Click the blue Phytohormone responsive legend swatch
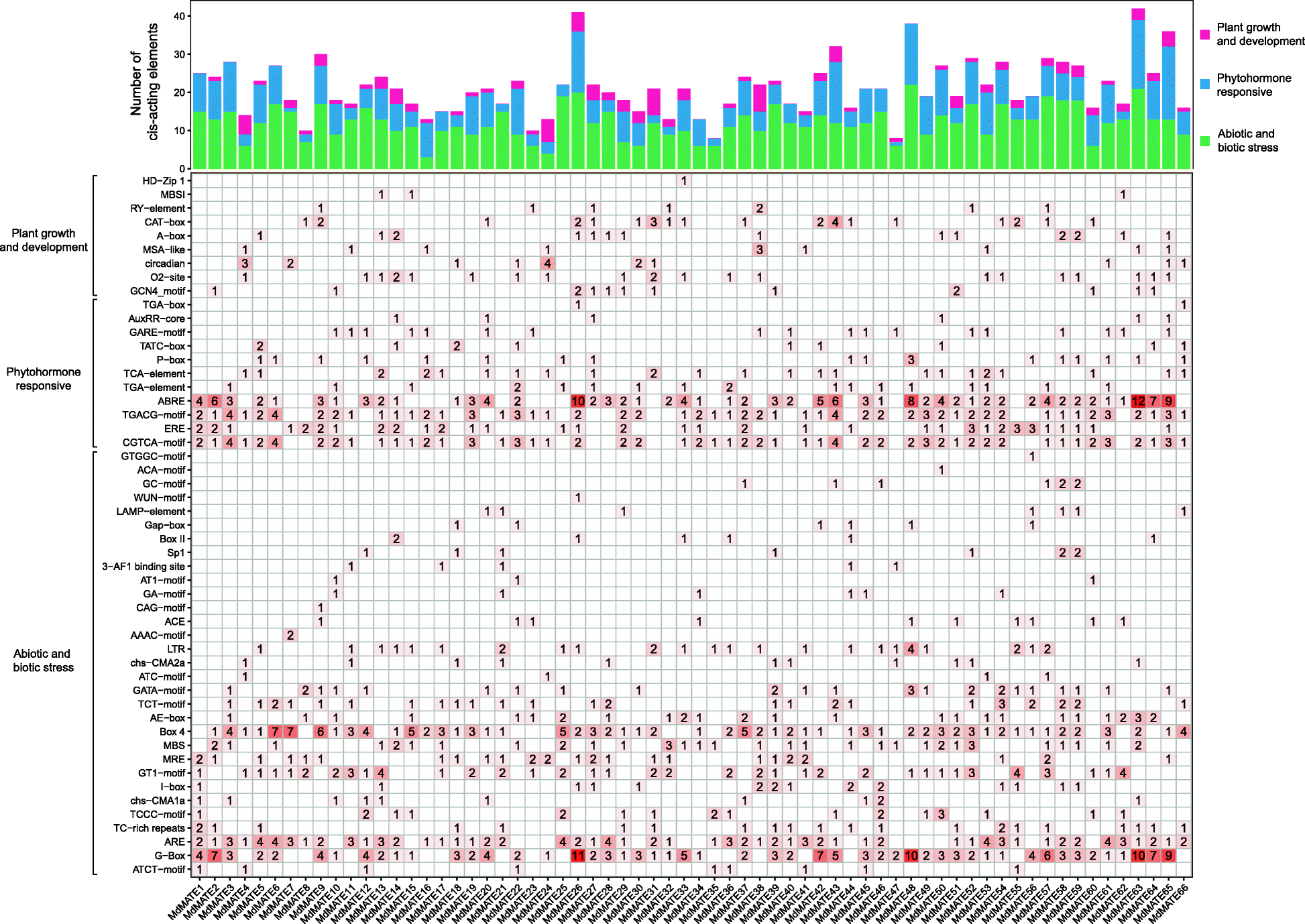1305x924 pixels. click(1205, 84)
